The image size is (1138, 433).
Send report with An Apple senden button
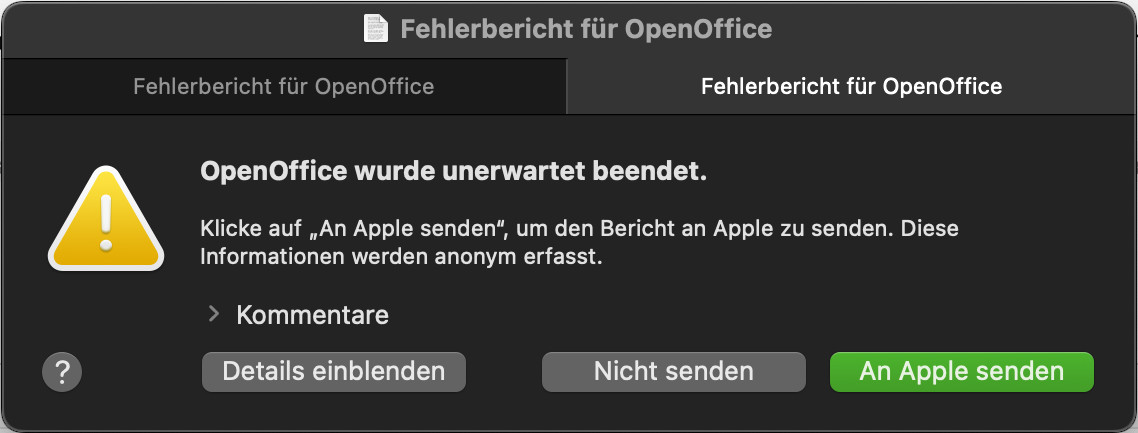[x=961, y=371]
